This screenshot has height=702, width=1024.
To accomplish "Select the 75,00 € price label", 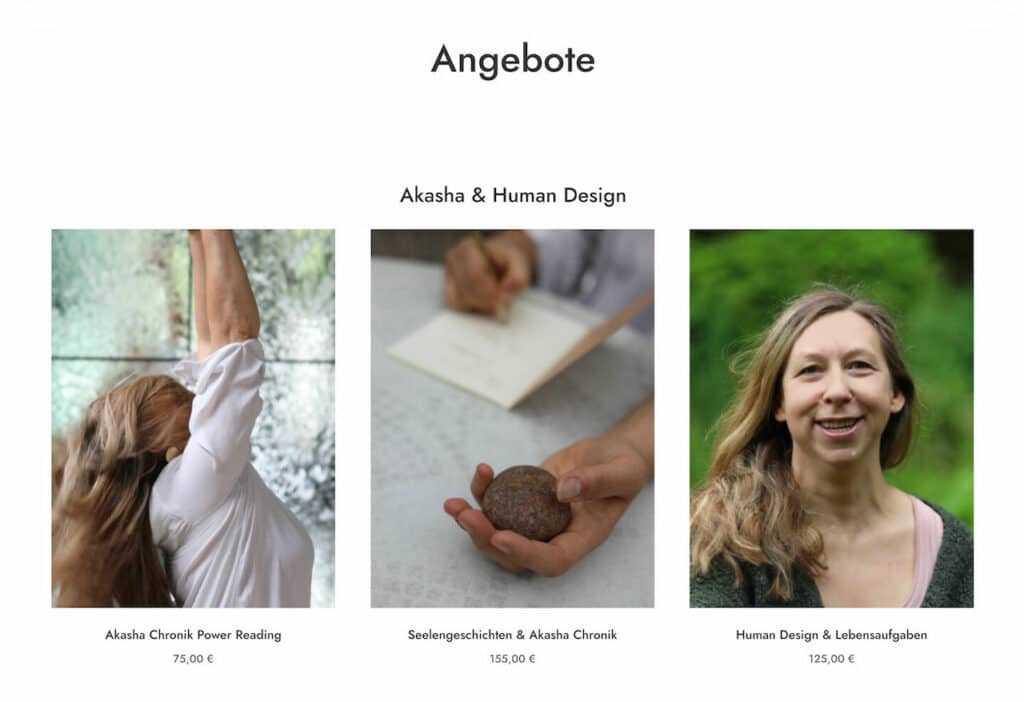I will click(x=193, y=659).
